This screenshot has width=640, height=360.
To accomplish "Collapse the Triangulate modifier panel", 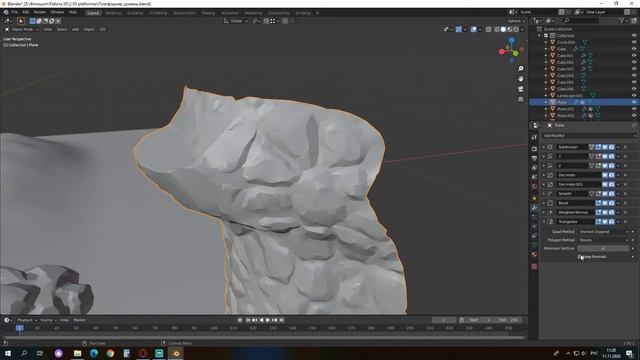I will coord(544,222).
